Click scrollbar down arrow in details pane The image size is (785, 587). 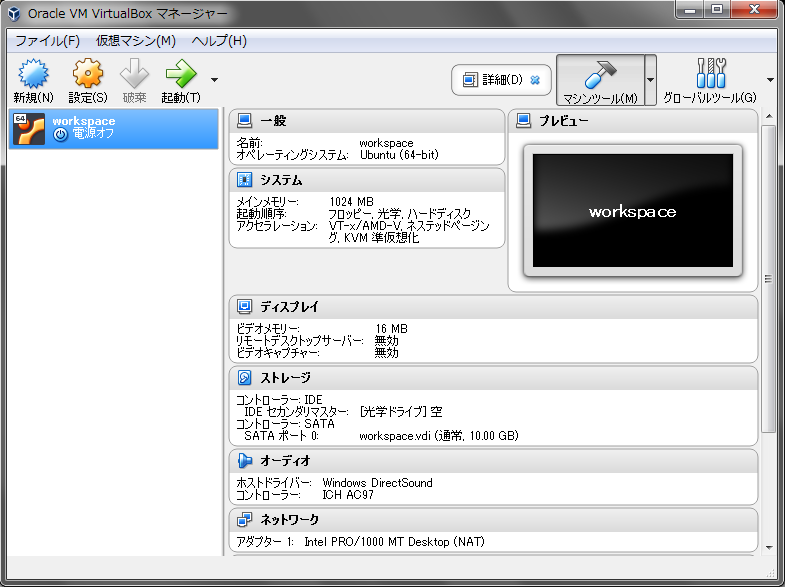click(x=769, y=548)
